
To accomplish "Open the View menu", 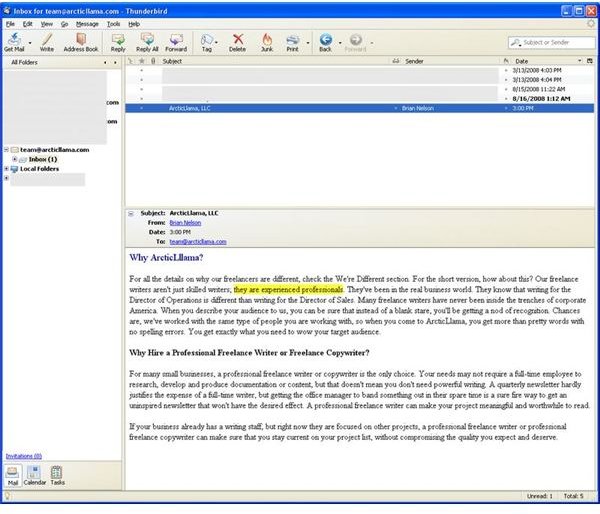I will [47, 24].
